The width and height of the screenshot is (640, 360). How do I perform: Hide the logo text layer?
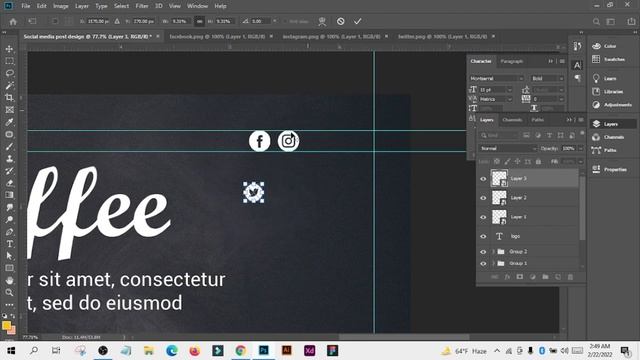[x=483, y=236]
